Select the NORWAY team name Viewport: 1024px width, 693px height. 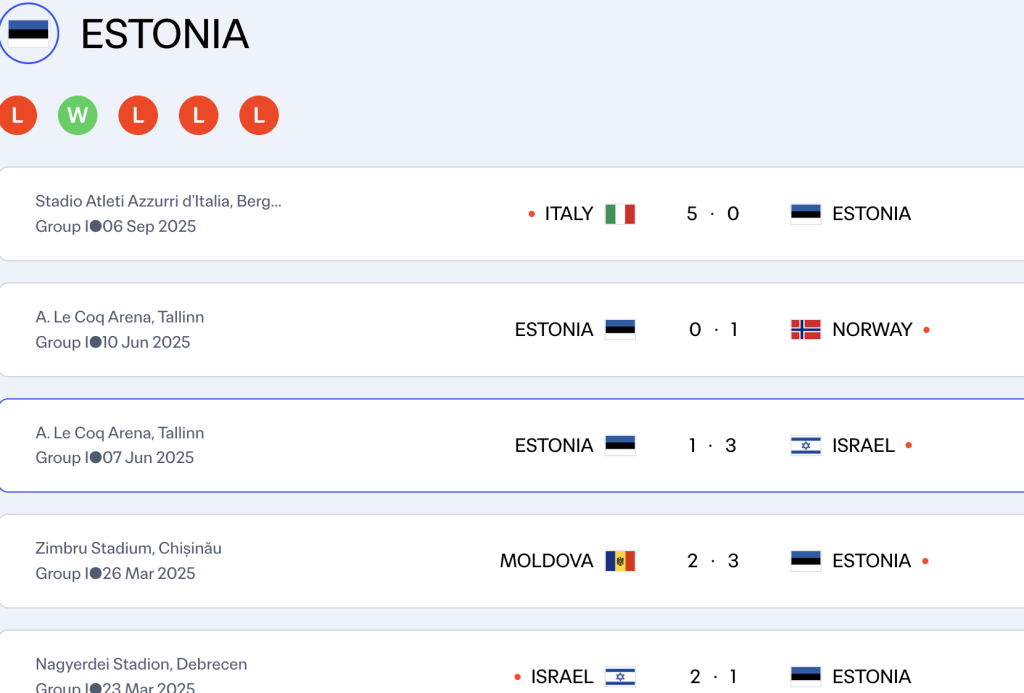[872, 329]
